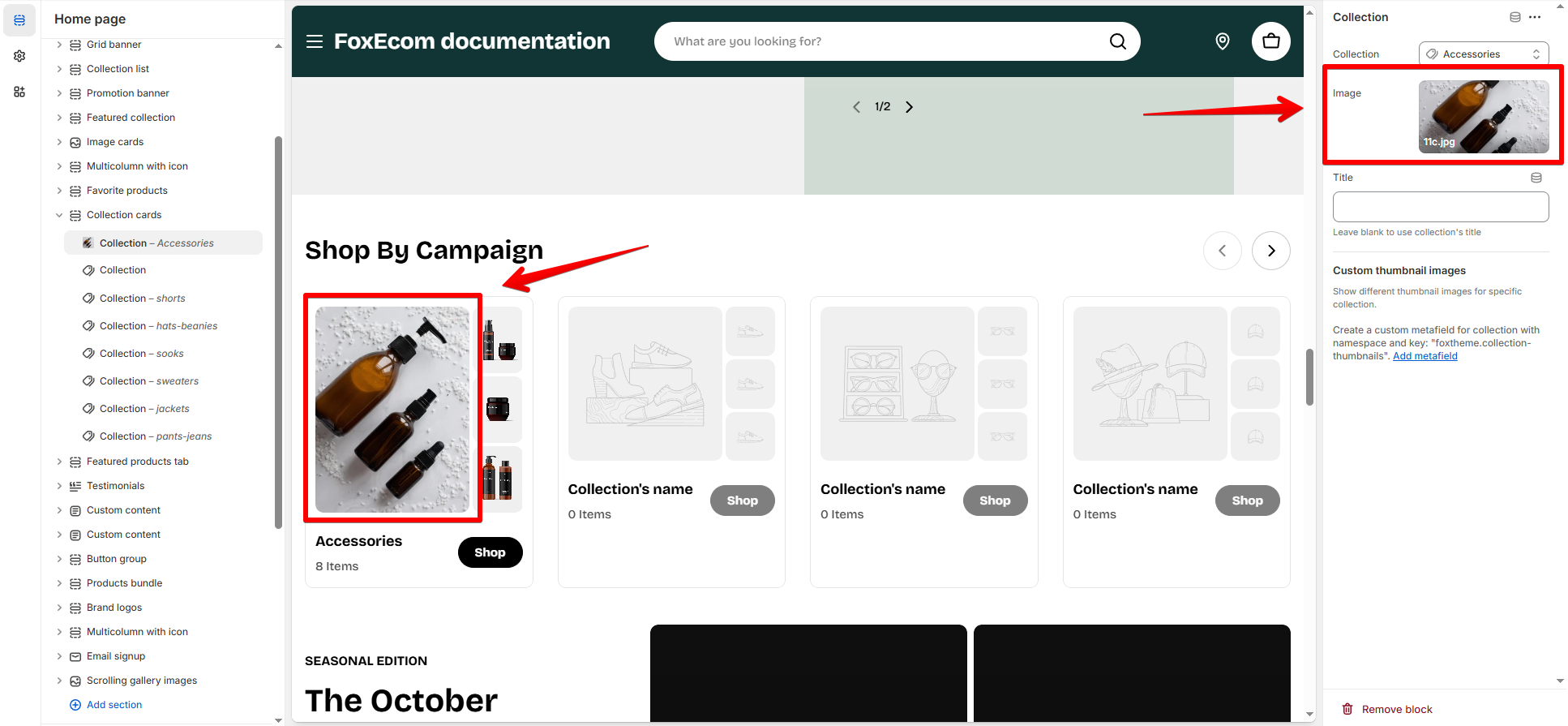Click the dynamic source icon in Collection header

click(x=1515, y=17)
